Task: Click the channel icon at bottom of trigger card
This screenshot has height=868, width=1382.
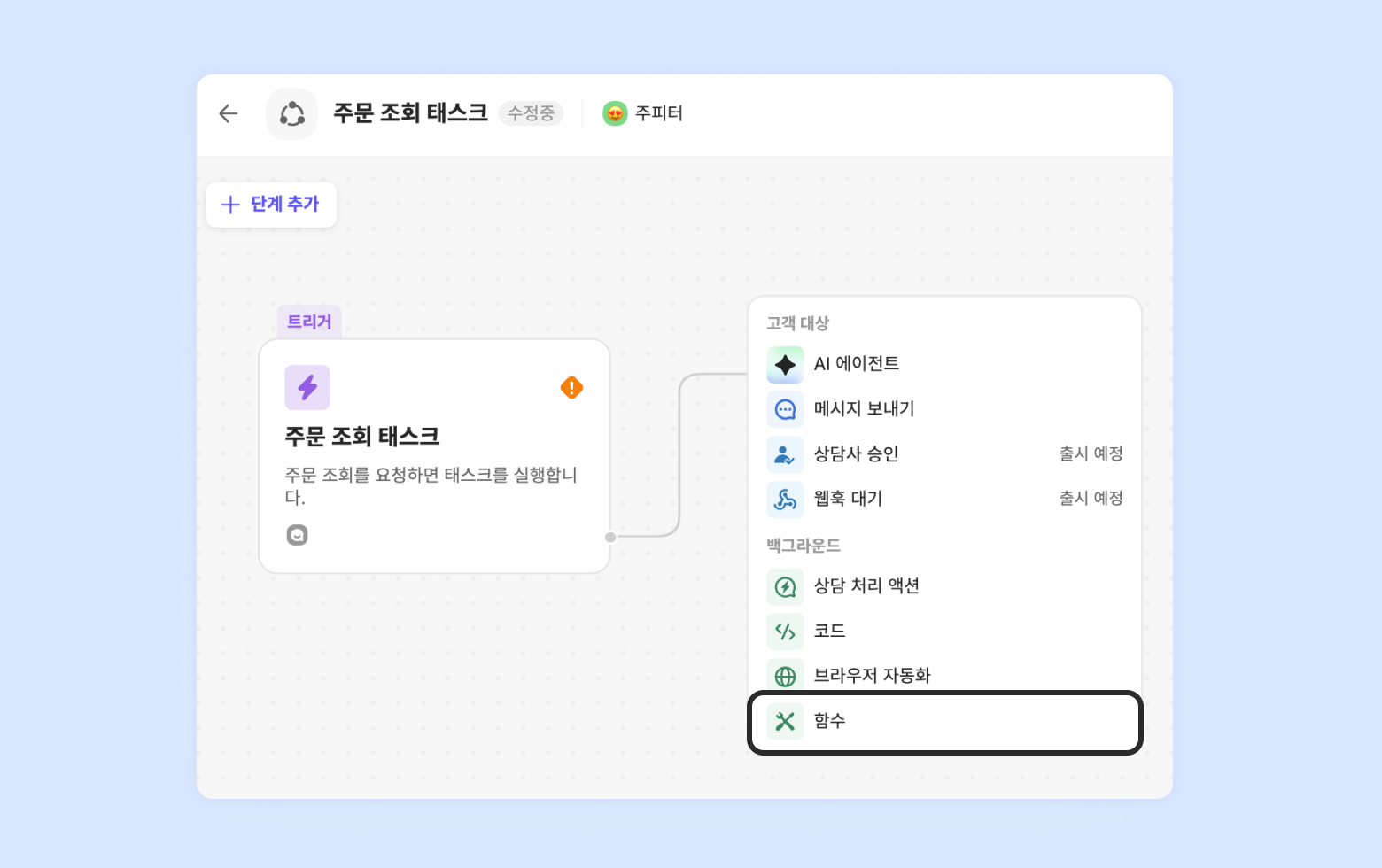Action: [297, 535]
